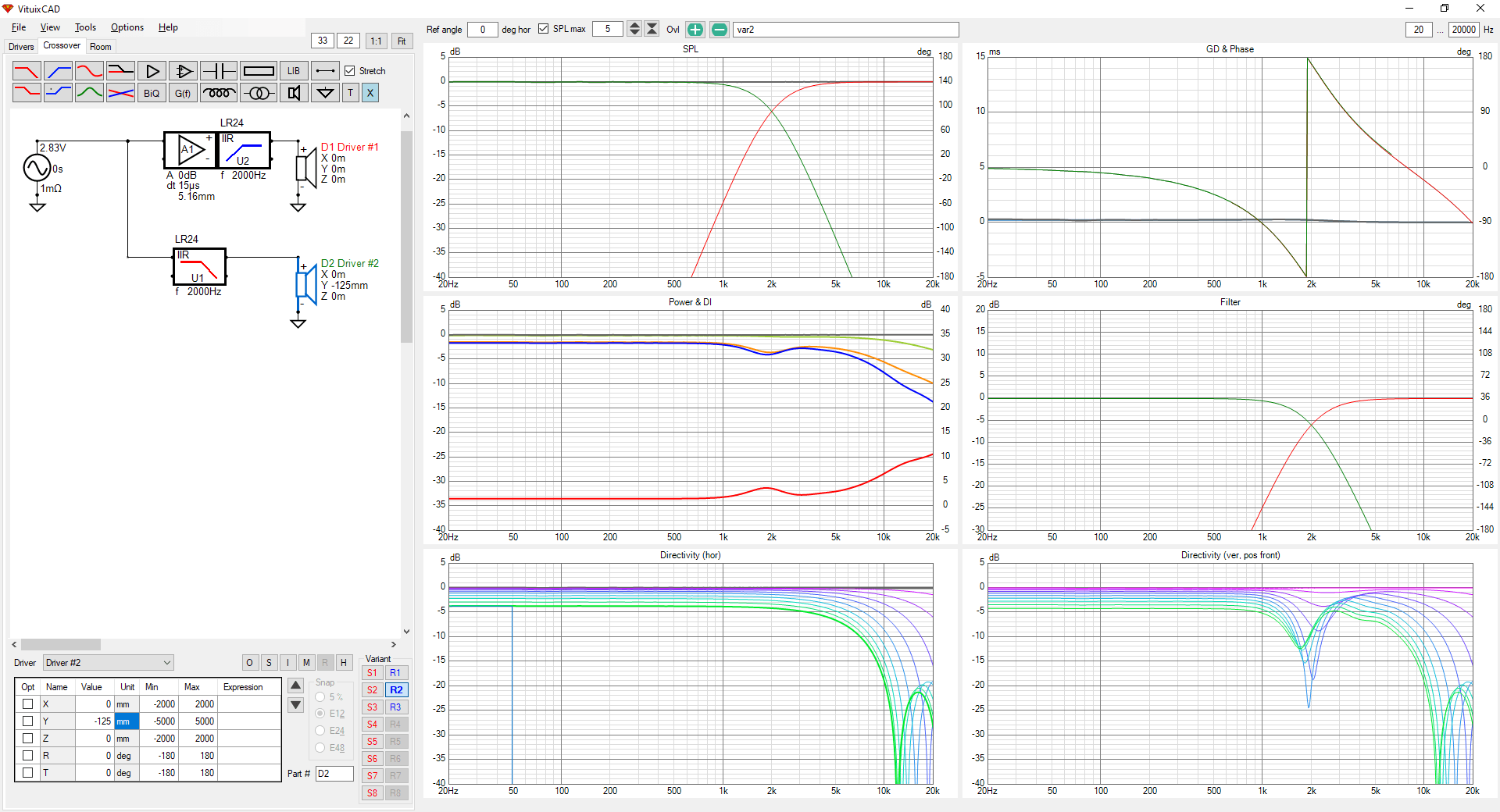Open the Tools menu
This screenshot has width=1500, height=812.
[x=85, y=27]
